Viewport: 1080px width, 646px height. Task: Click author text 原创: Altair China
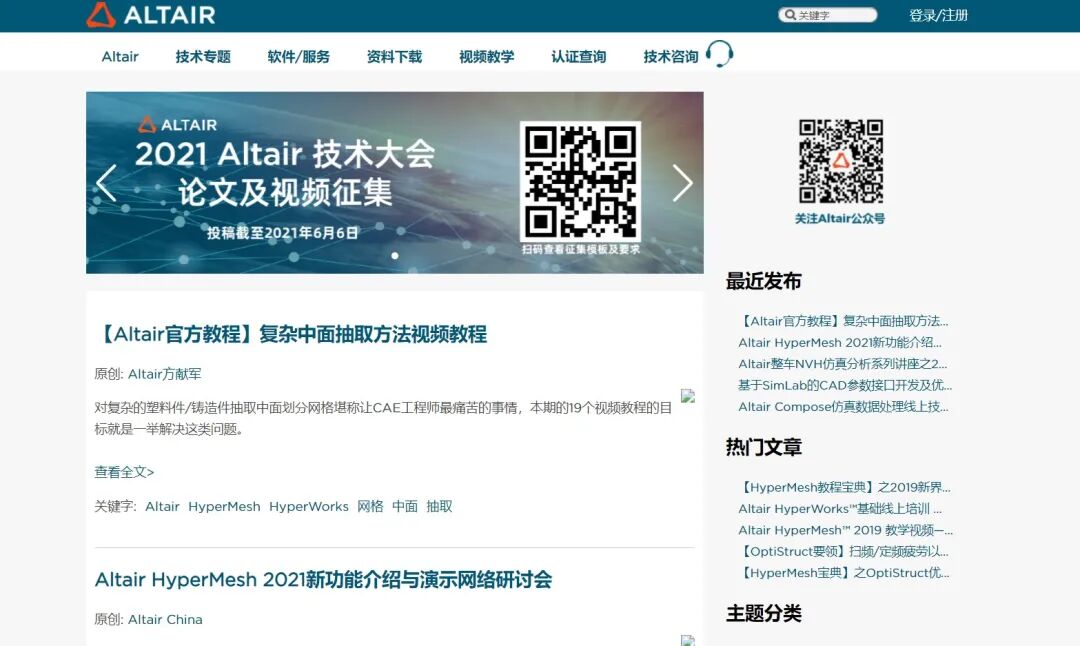[149, 619]
